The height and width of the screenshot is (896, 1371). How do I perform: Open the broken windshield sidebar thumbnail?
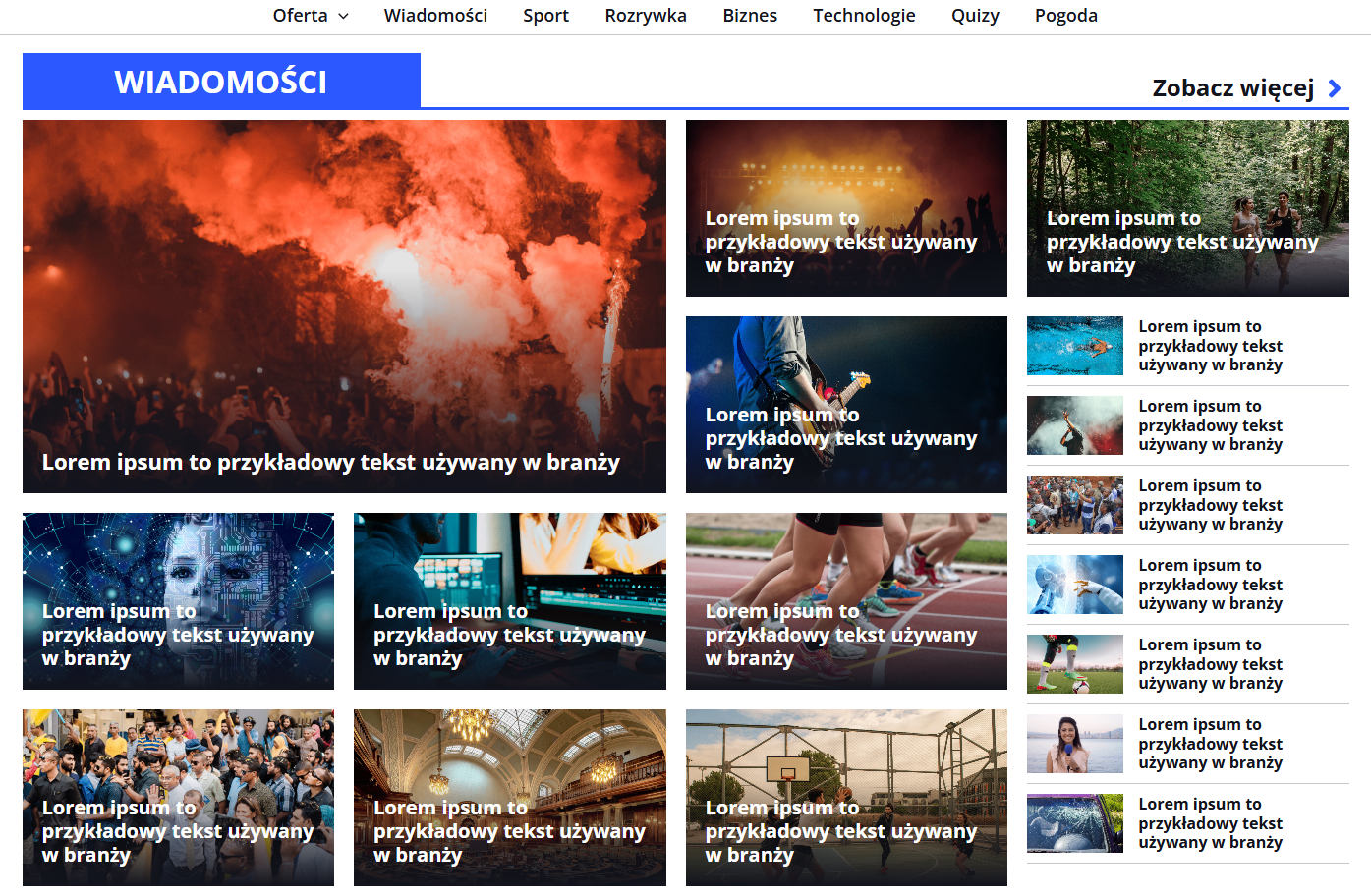click(1075, 823)
